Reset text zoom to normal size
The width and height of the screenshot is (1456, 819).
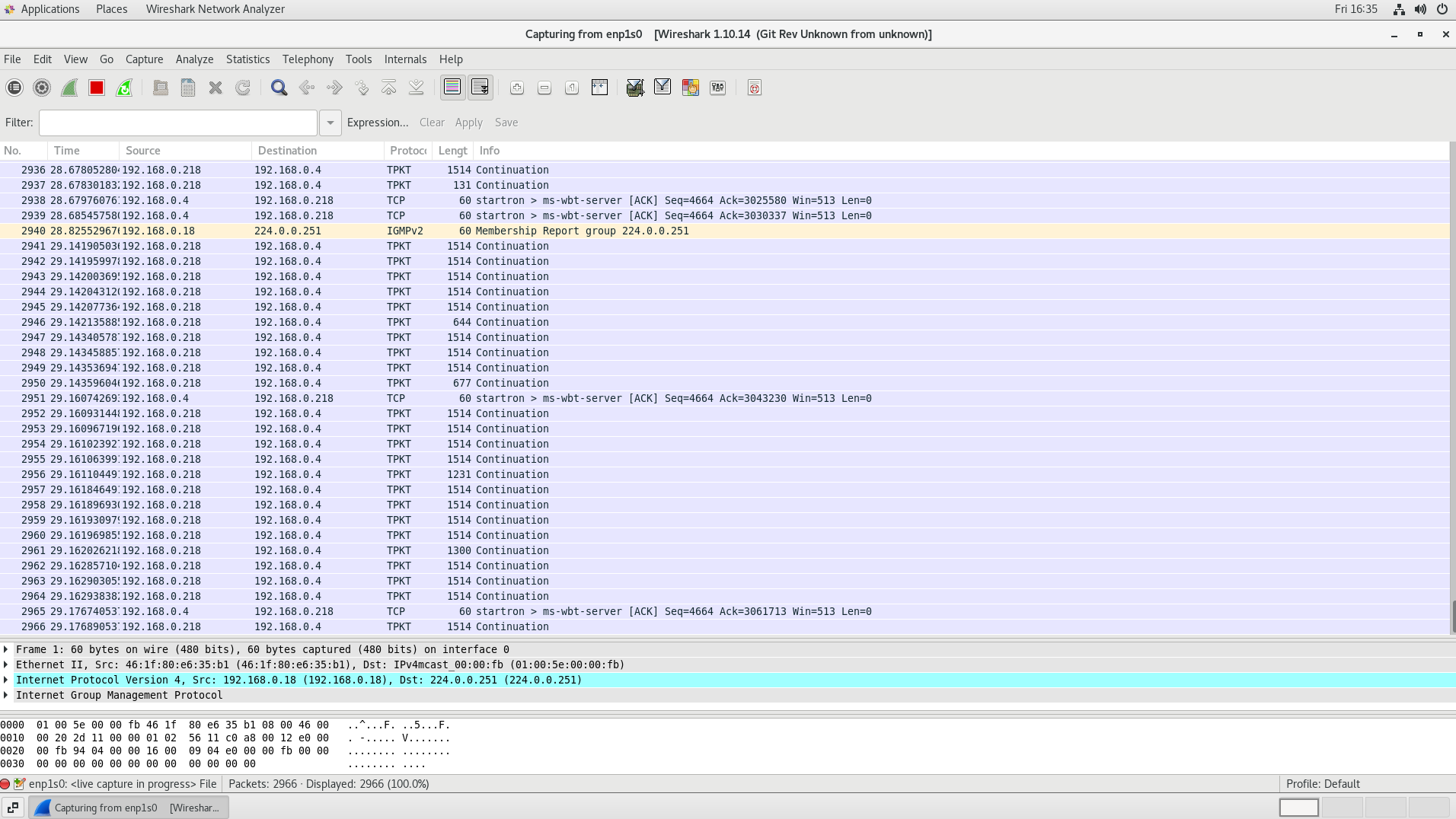[572, 88]
